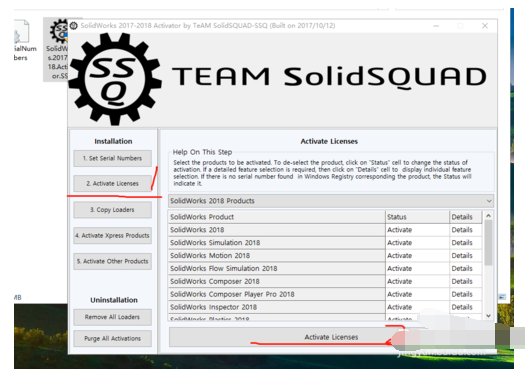Toggle Status for SolidWorks Flow Simulation 2018
Image resolution: width=529 pixels, height=369 pixels.
point(417,268)
